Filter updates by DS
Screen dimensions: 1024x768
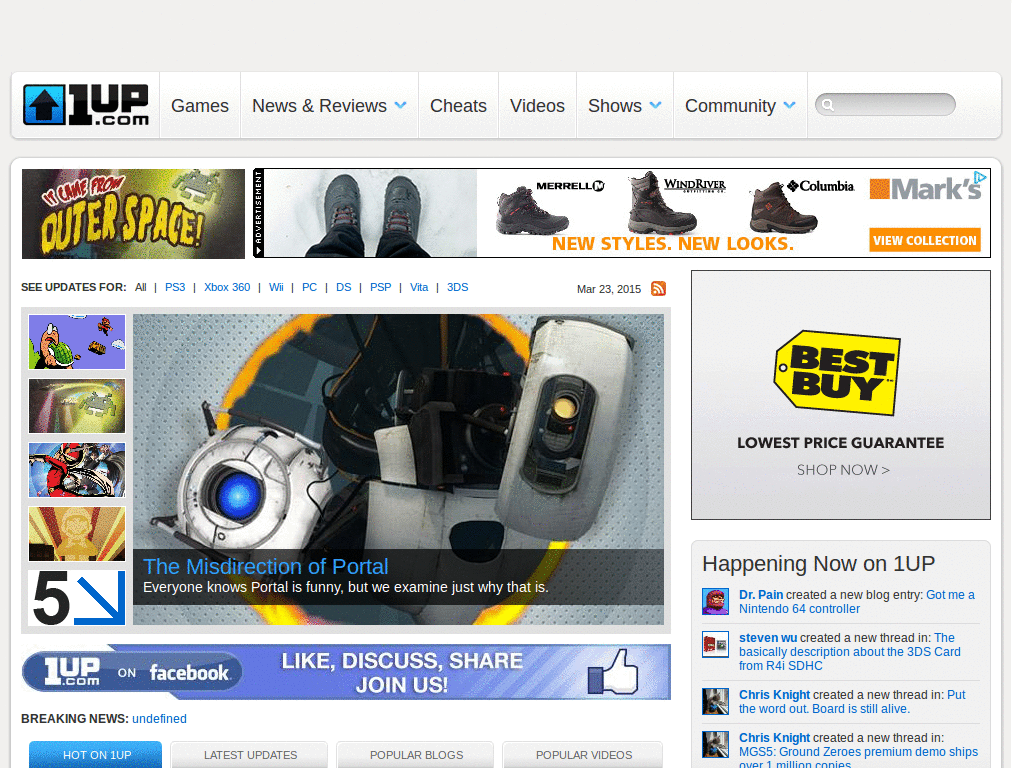pos(344,287)
